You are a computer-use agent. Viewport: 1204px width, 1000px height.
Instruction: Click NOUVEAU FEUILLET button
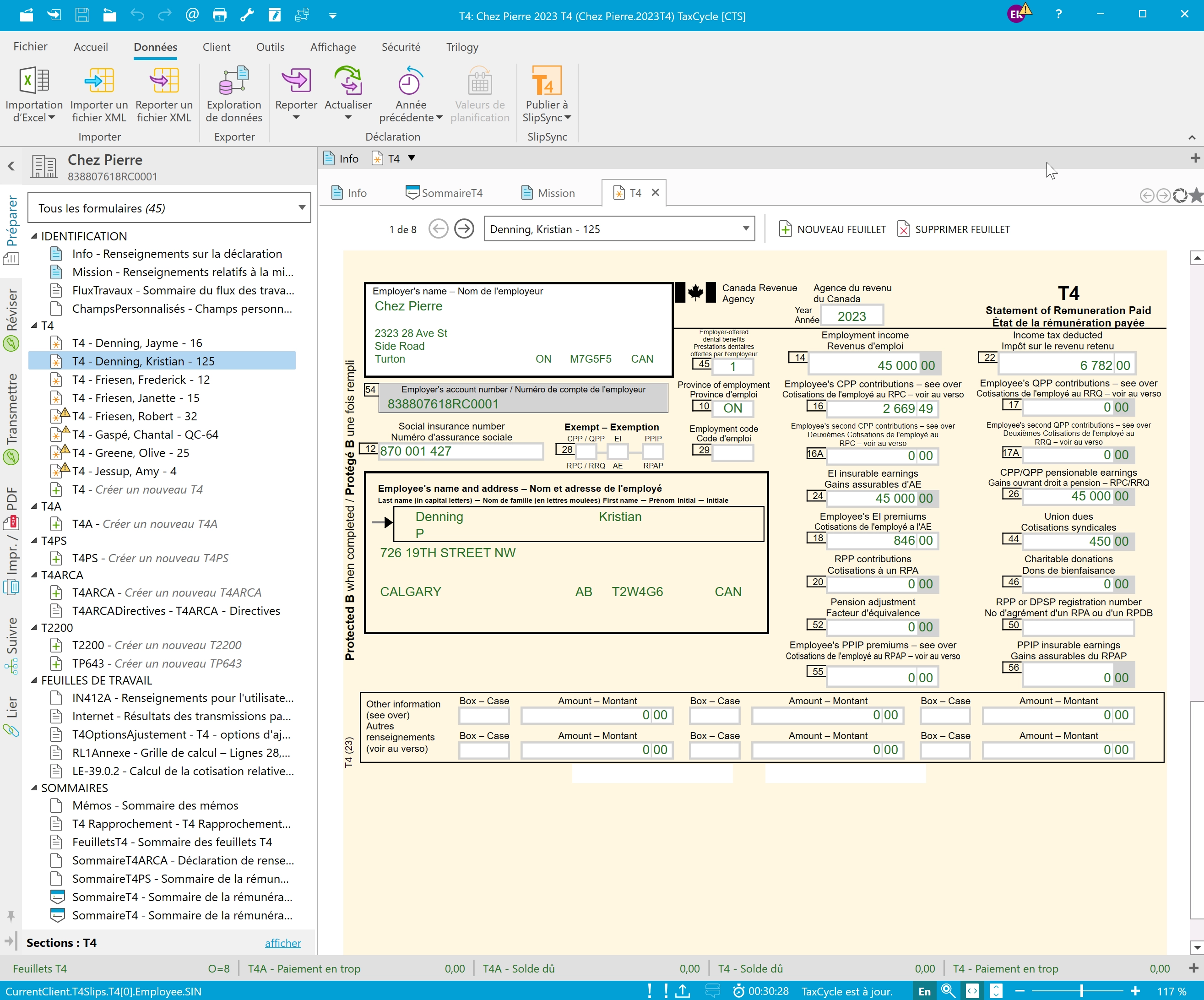[832, 229]
